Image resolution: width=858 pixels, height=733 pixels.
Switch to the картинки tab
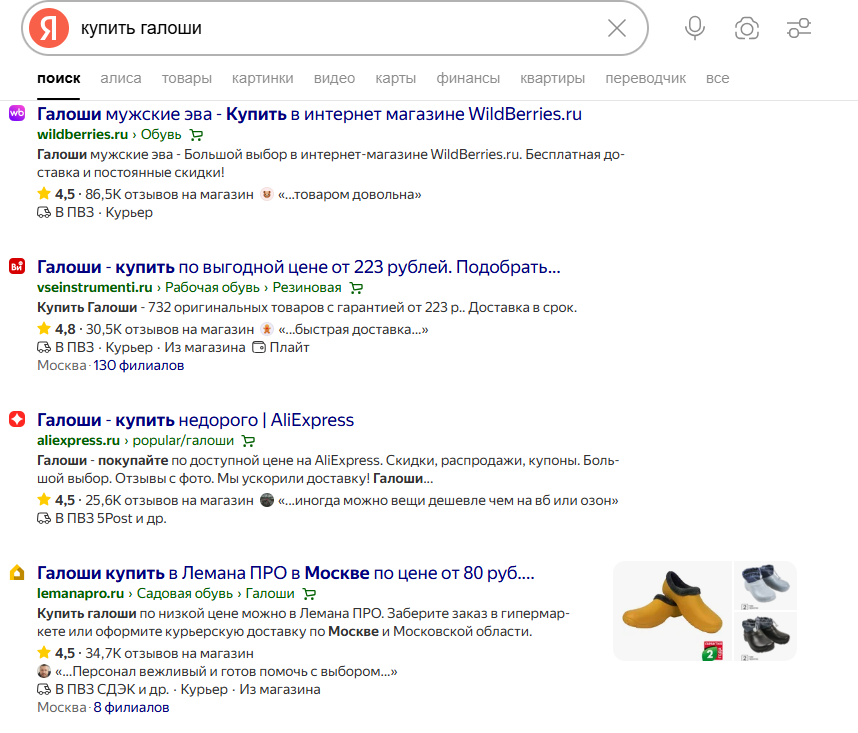click(262, 78)
